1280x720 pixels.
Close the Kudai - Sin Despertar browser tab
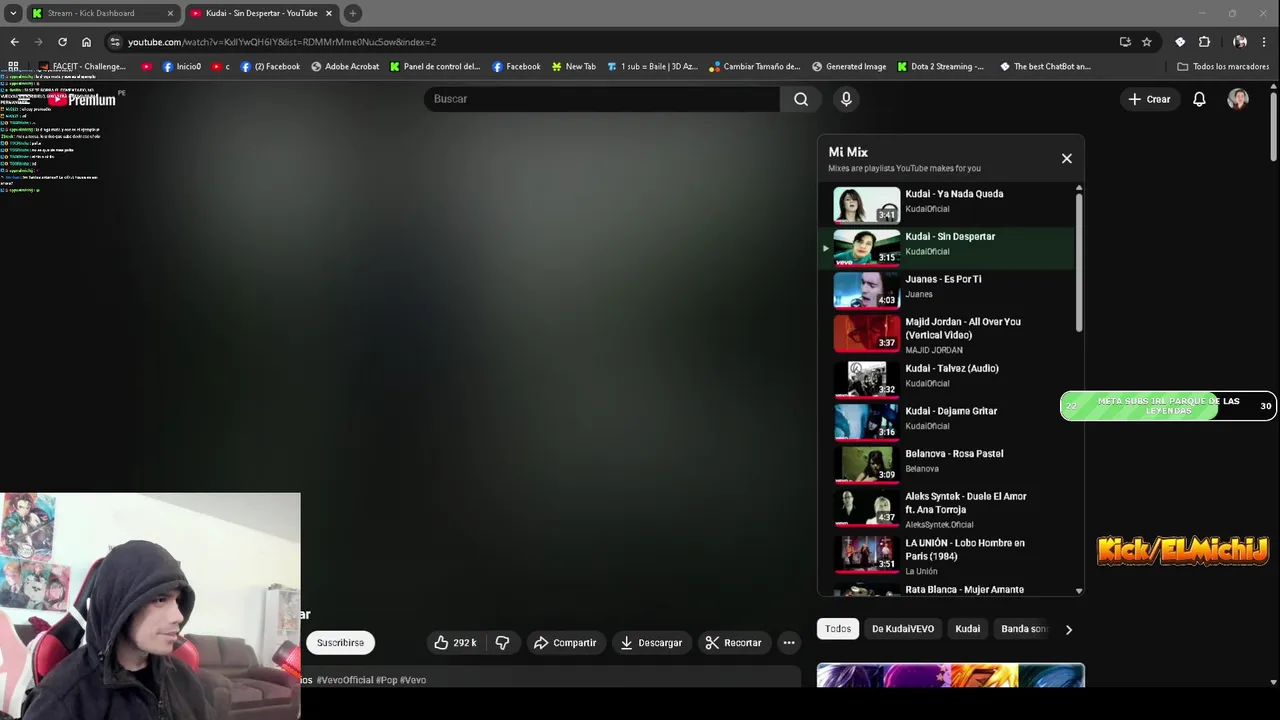coord(328,13)
